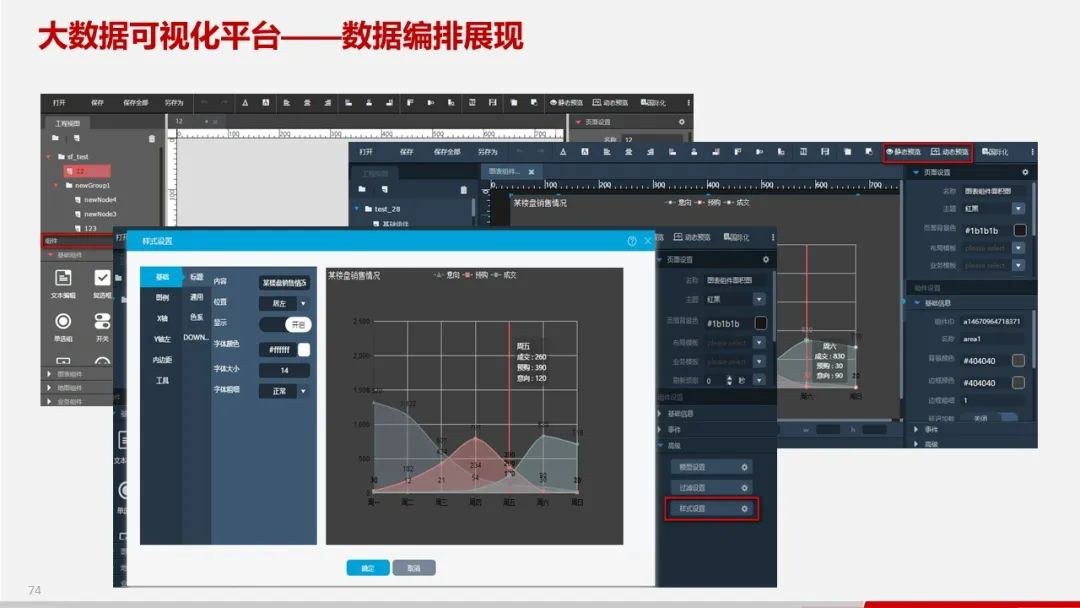Click 页面设置 gear icon in middle window
Image resolution: width=1080 pixels, height=608 pixels.
pyautogui.click(x=766, y=260)
